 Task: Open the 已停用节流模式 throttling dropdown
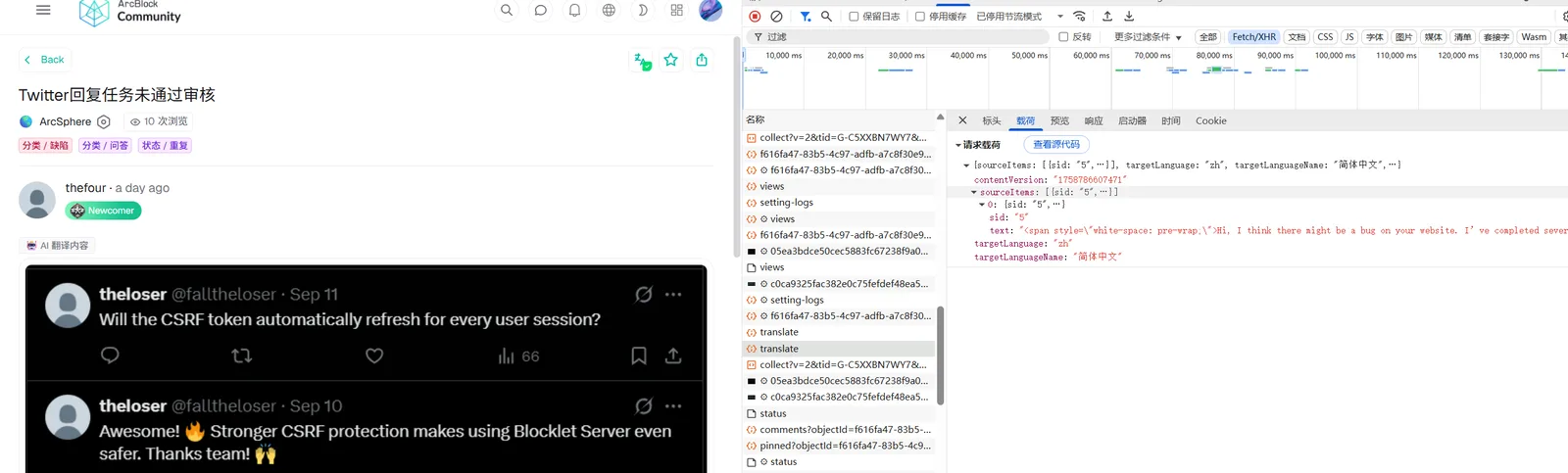click(1020, 17)
